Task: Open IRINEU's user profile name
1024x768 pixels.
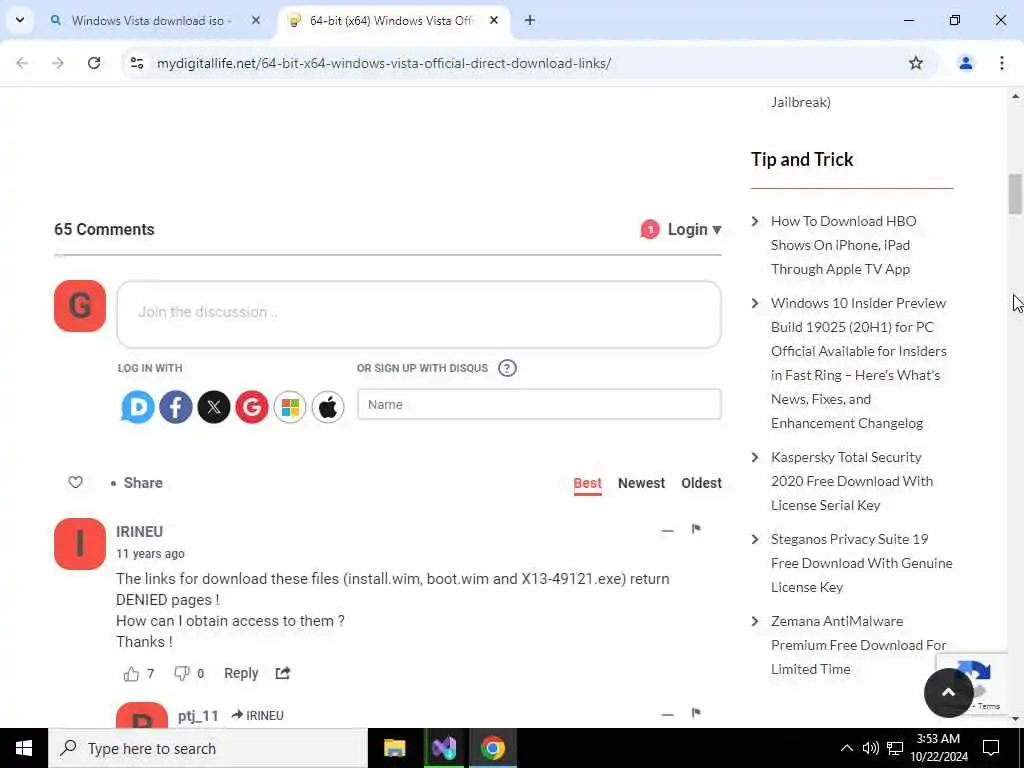Action: 140,532
